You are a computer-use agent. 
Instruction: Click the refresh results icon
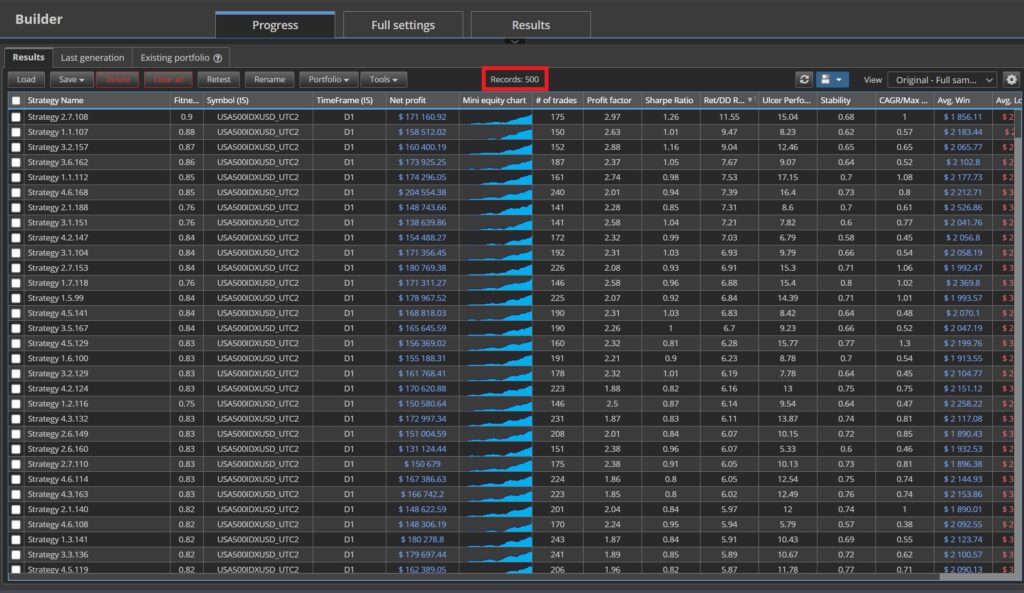[804, 79]
